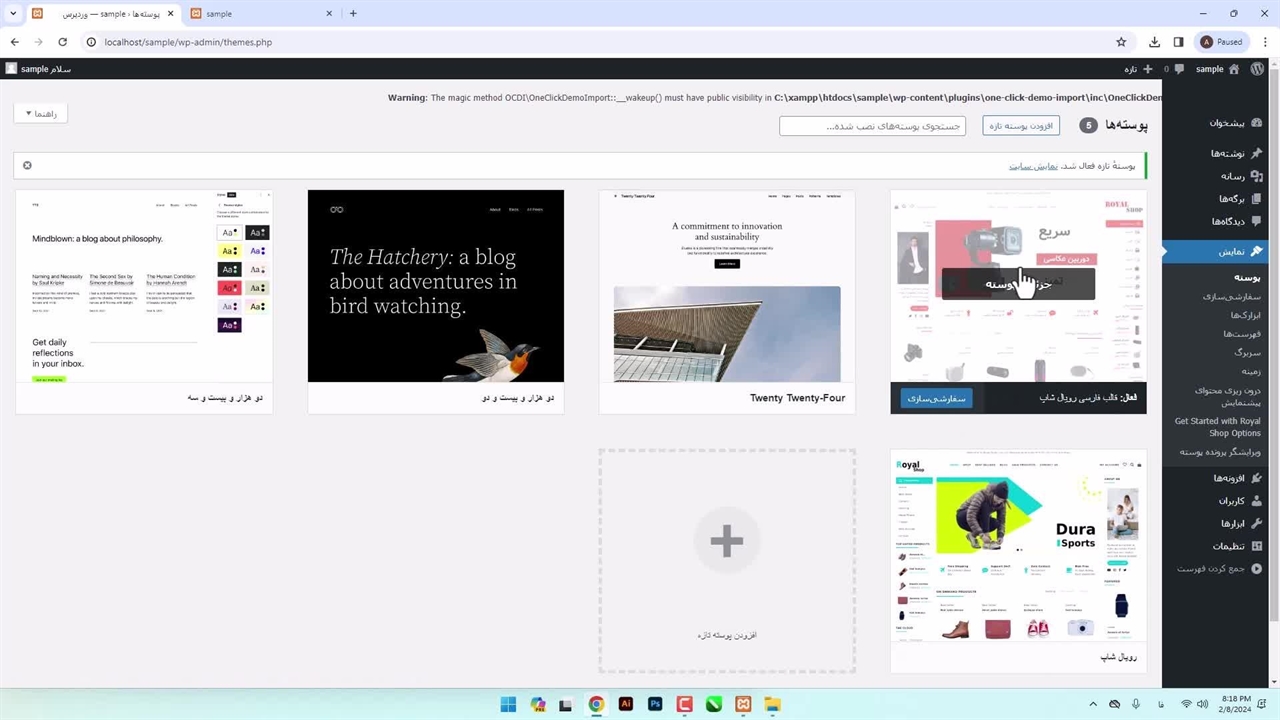Click the View Site (نمایش سایت) link in notice
This screenshot has height=720, width=1280.
[1033, 166]
